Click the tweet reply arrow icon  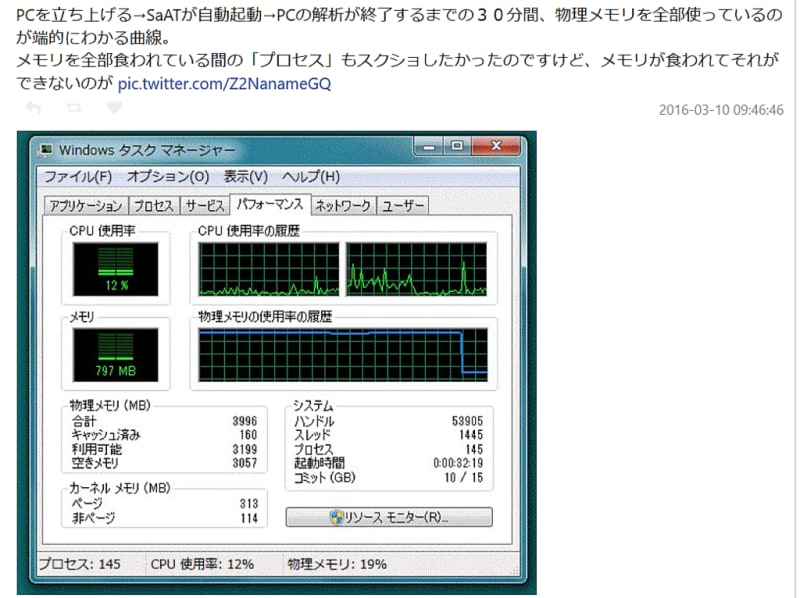[34, 108]
